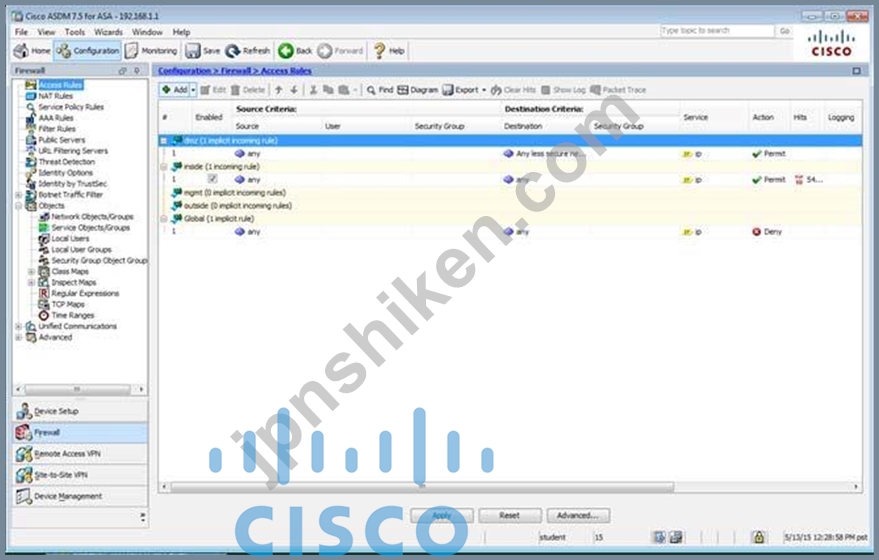
Task: Open the Window menu
Action: [147, 32]
